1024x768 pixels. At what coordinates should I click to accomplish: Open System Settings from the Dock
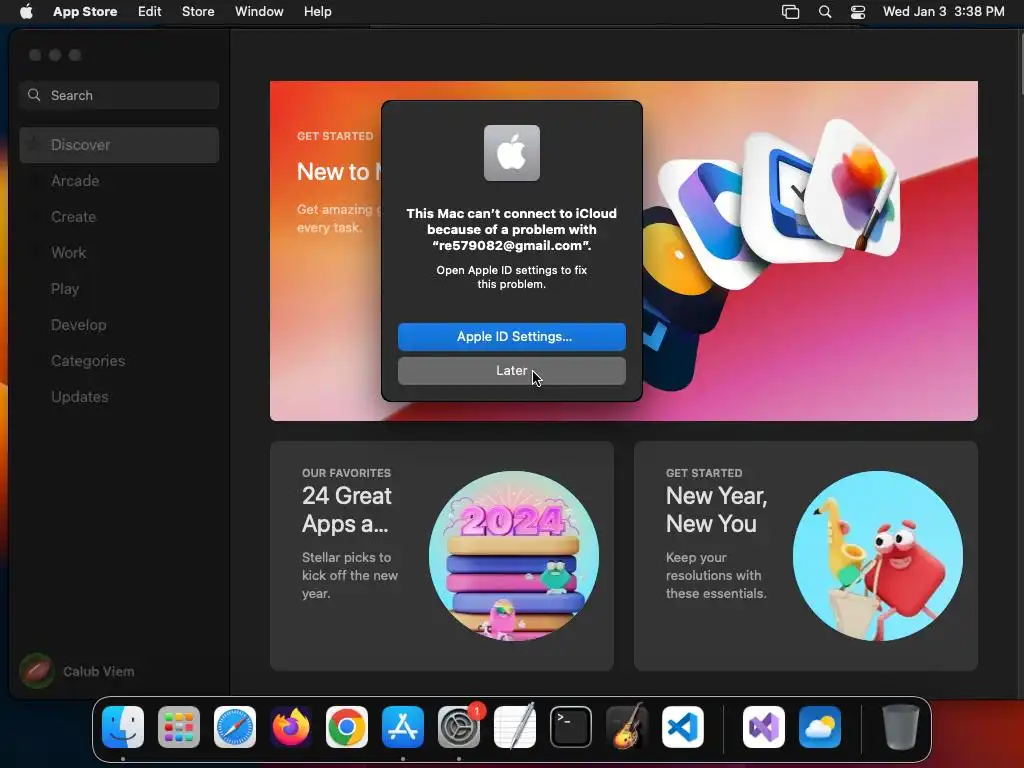459,727
